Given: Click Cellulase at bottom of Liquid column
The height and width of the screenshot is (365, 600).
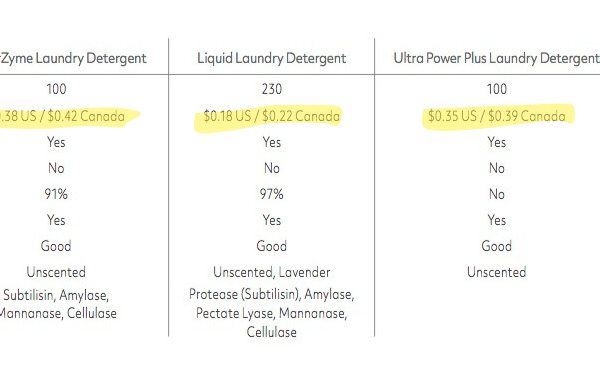Looking at the screenshot, I should [x=272, y=332].
